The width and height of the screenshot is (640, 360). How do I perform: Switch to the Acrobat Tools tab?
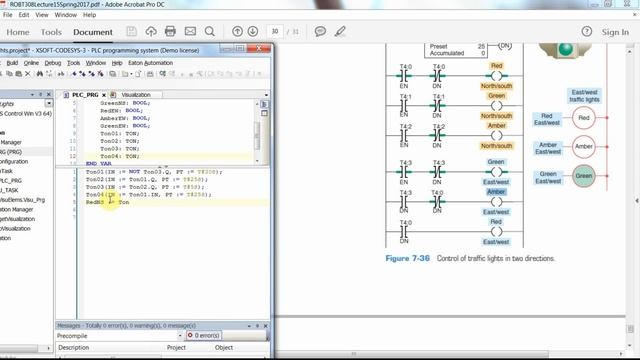point(51,32)
